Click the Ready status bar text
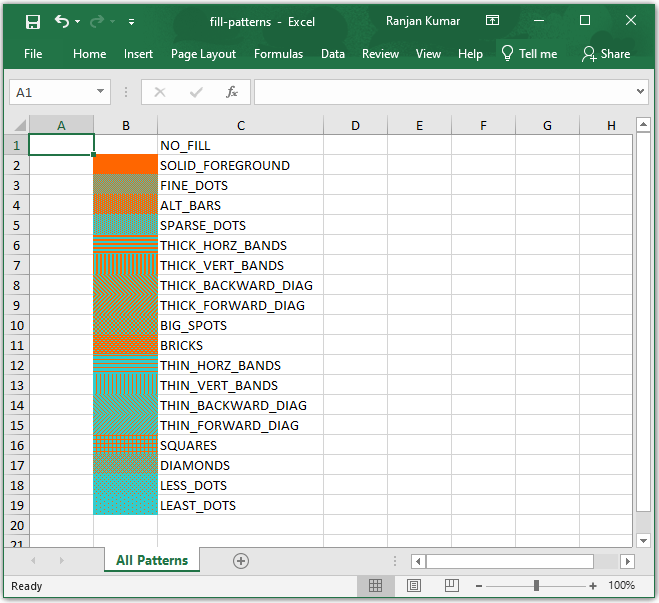 (x=26, y=586)
